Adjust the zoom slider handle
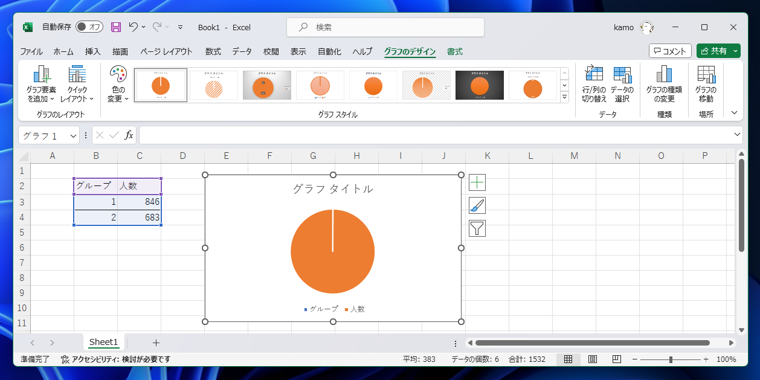Screen dimensions: 760x380 [670, 360]
